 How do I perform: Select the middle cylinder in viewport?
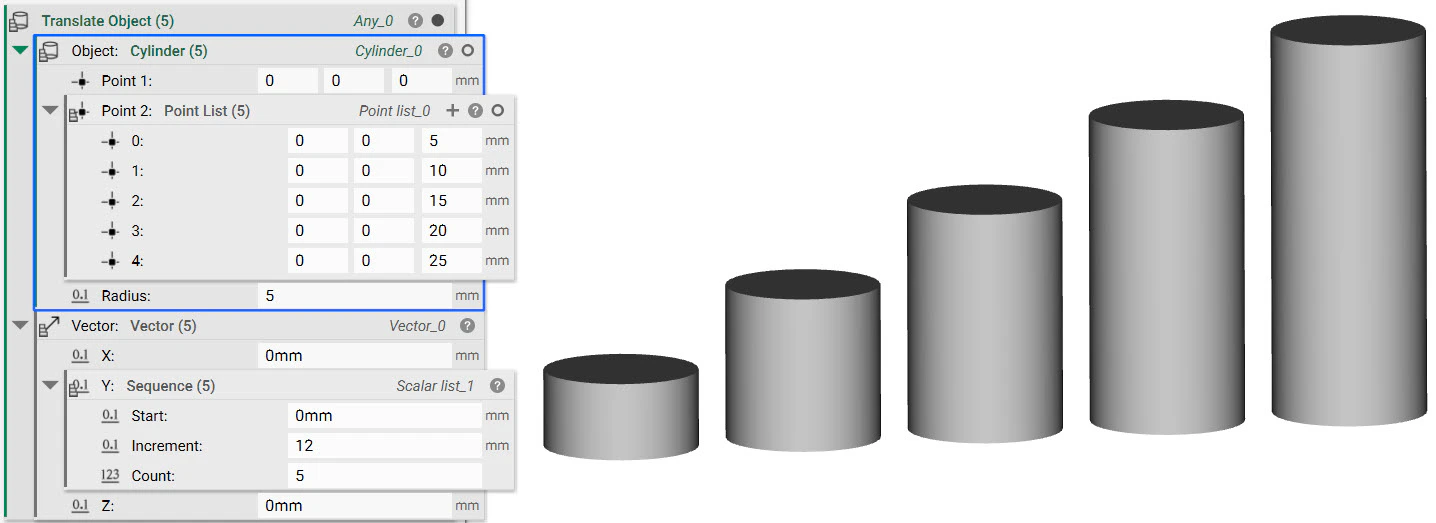click(985, 314)
